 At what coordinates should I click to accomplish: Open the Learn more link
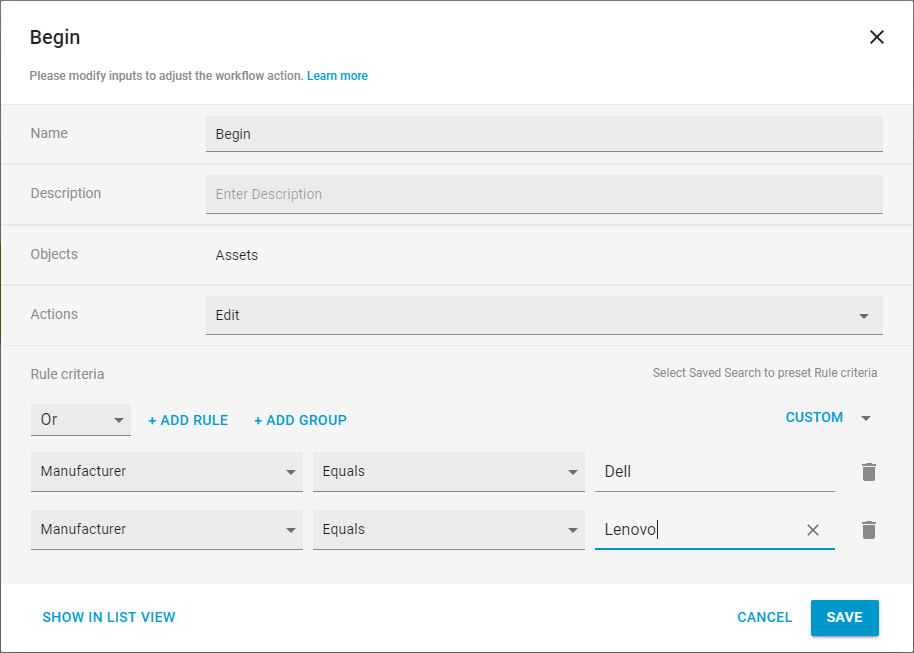tap(337, 76)
